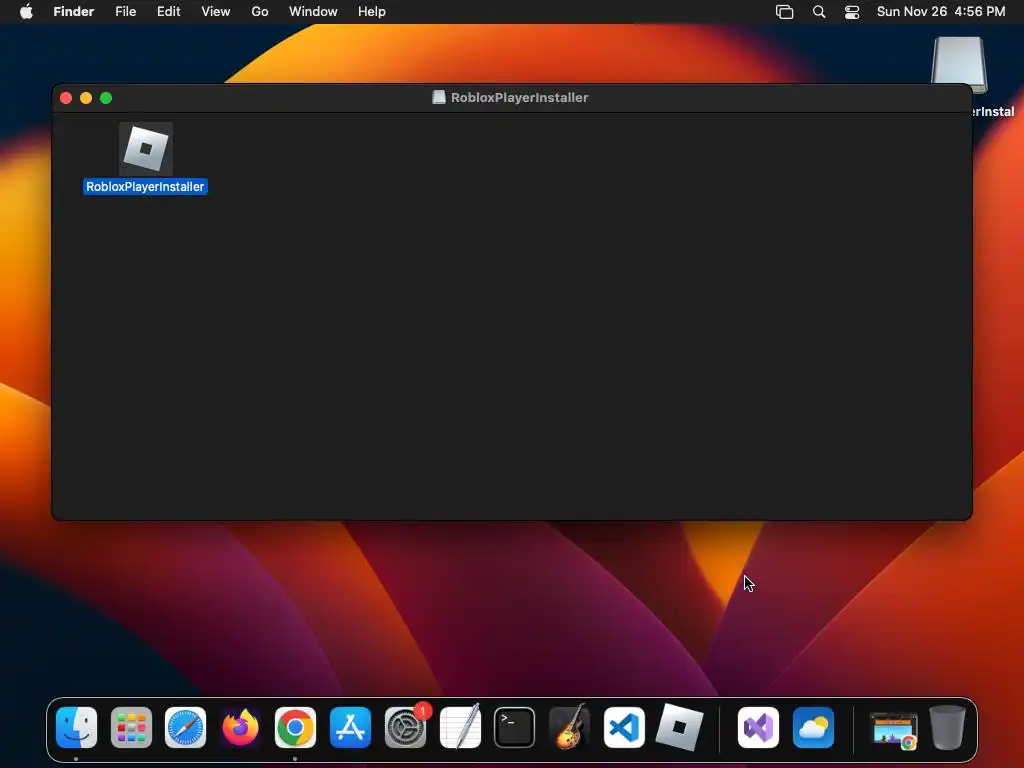Launch Firefox from the Dock
The height and width of the screenshot is (768, 1024).
tap(240, 728)
